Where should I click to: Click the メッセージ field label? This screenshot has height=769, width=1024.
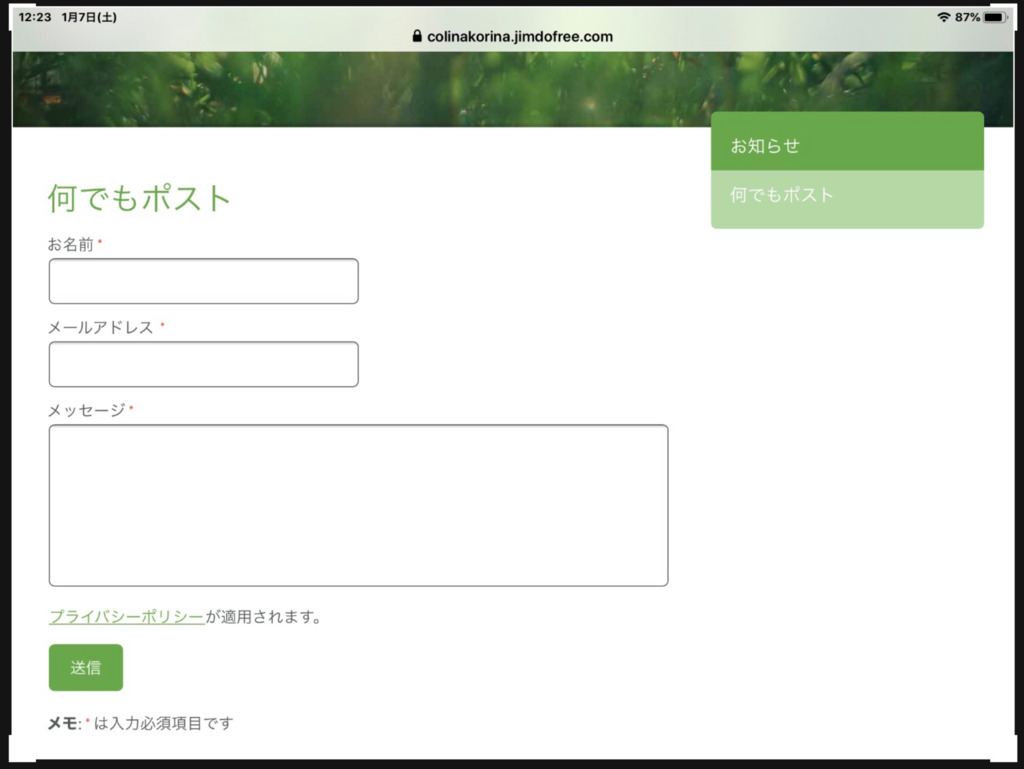[86, 410]
